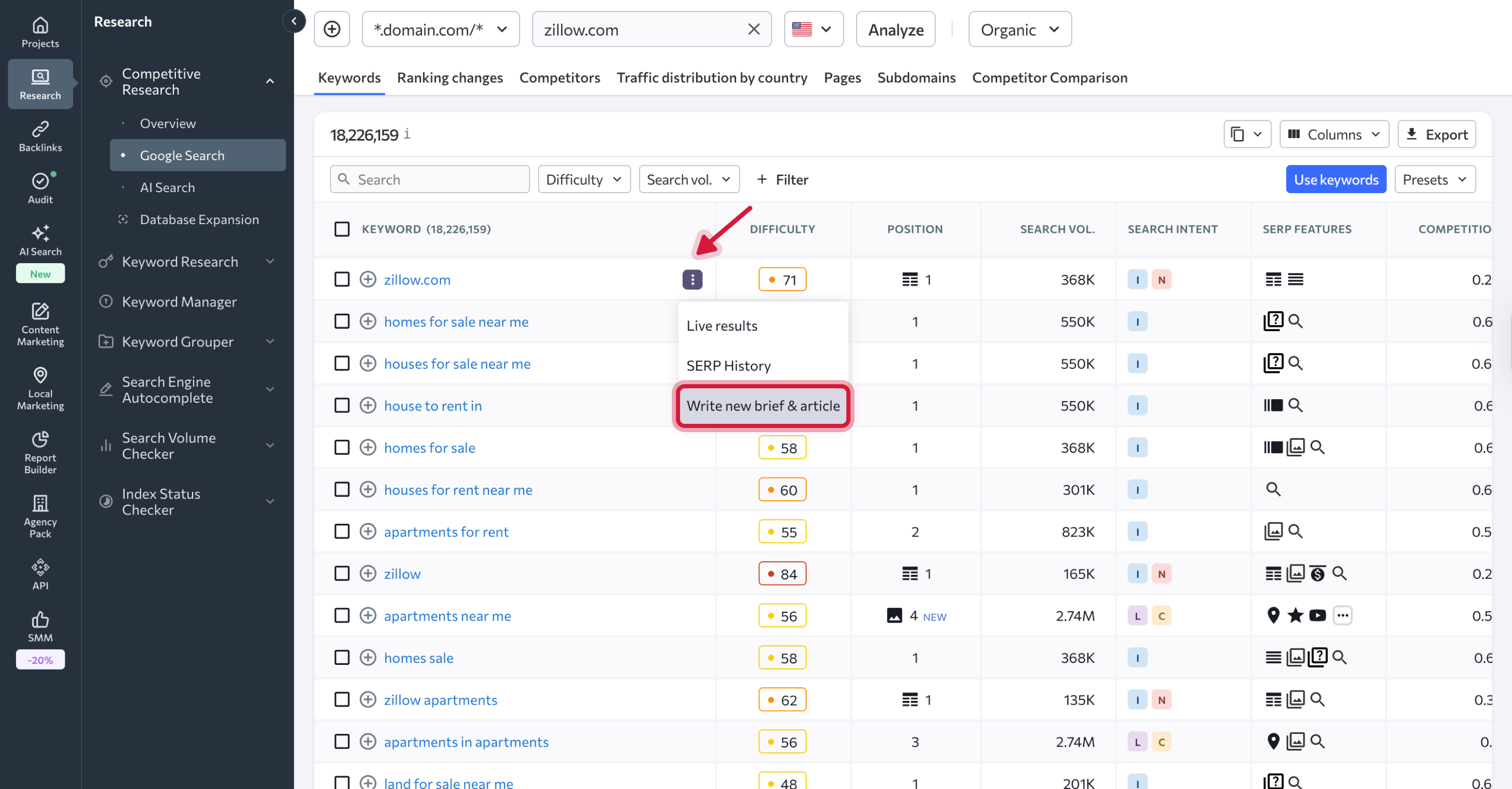This screenshot has width=1512, height=789.
Task: Check the 'homes for sale near me' row
Action: pyautogui.click(x=342, y=321)
